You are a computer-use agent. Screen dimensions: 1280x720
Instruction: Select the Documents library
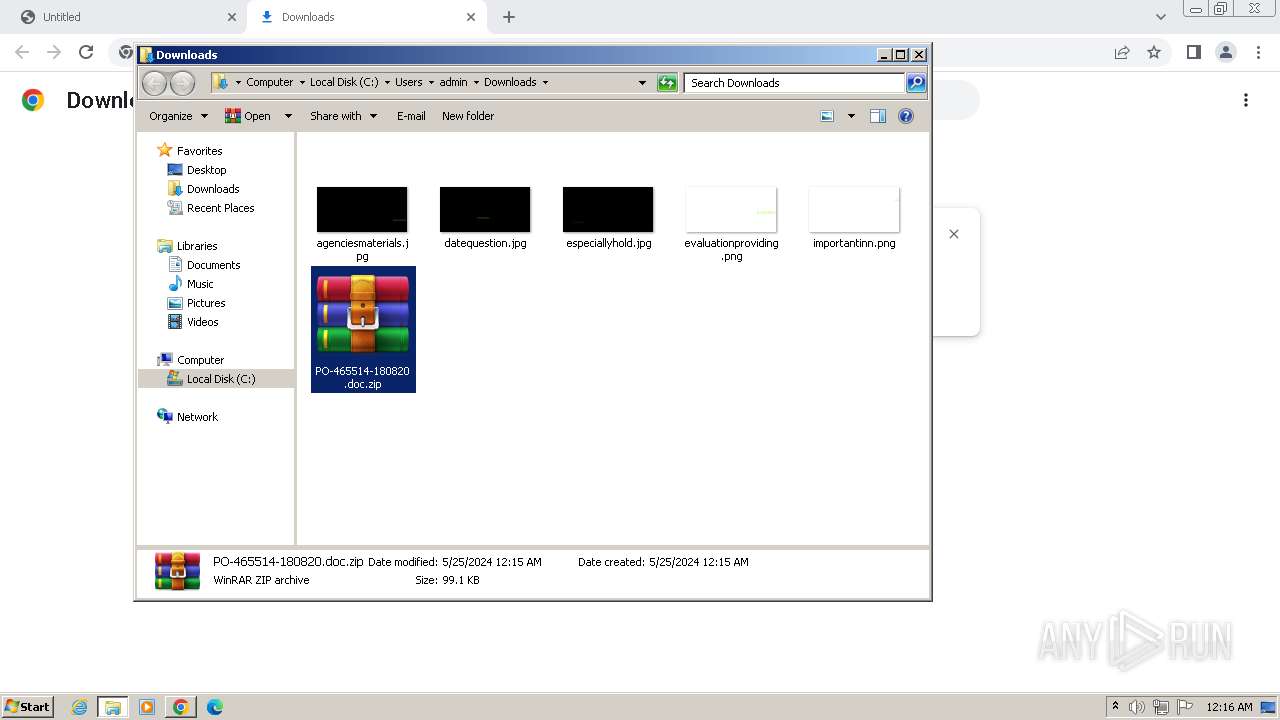click(213, 265)
